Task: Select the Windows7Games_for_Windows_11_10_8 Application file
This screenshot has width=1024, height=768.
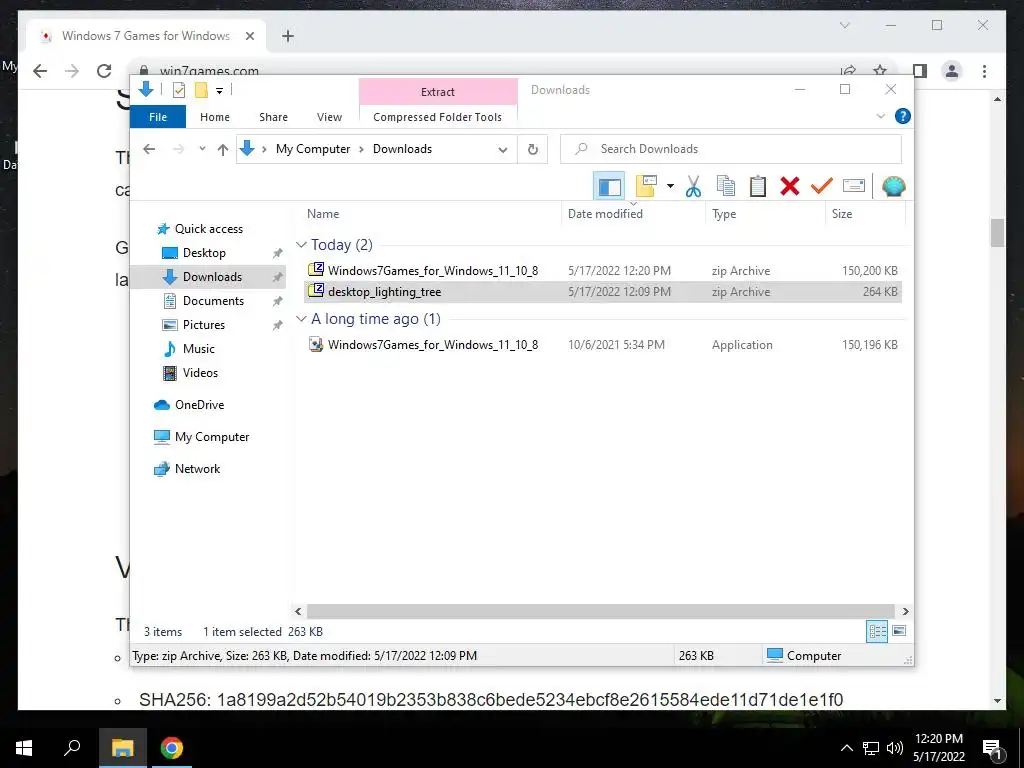Action: (x=603, y=345)
